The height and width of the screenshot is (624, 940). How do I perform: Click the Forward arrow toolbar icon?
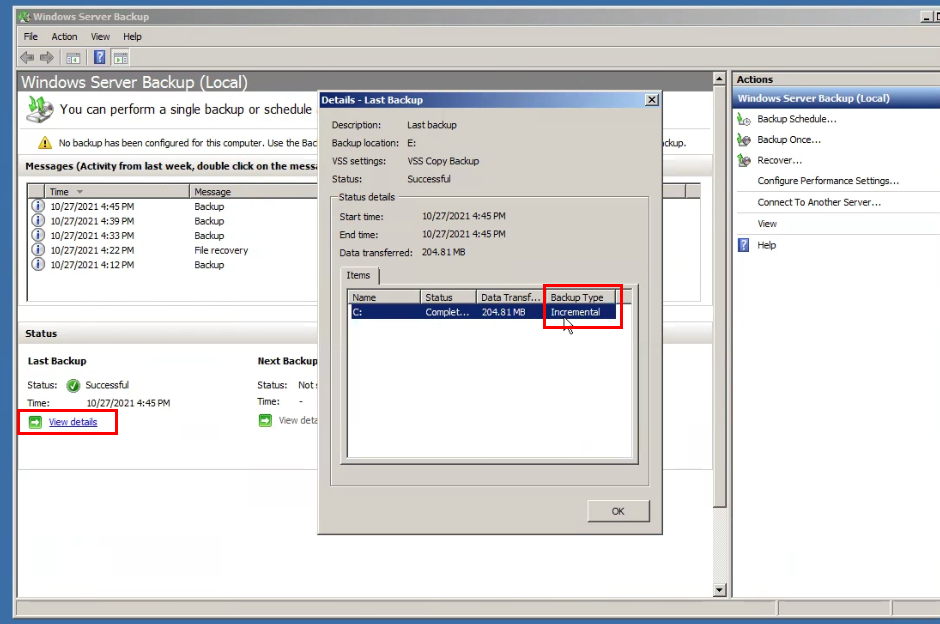(x=47, y=58)
